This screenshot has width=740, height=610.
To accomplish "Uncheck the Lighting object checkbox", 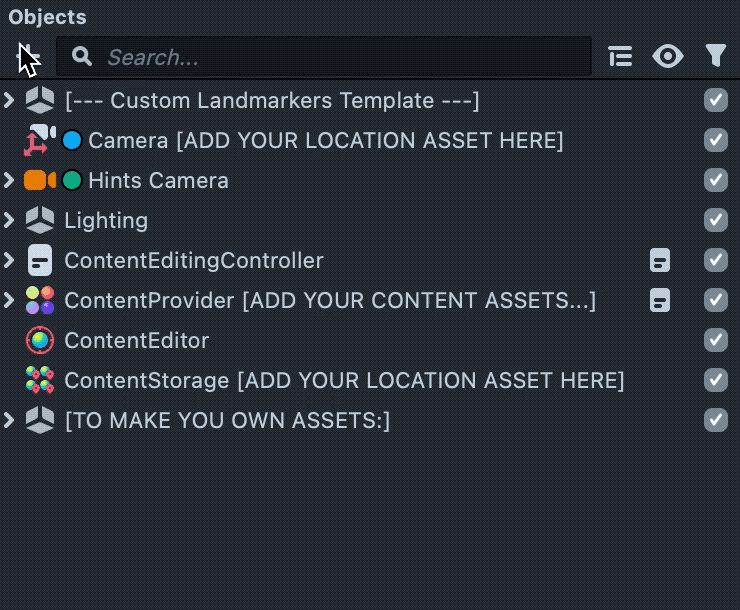I will coord(715,221).
